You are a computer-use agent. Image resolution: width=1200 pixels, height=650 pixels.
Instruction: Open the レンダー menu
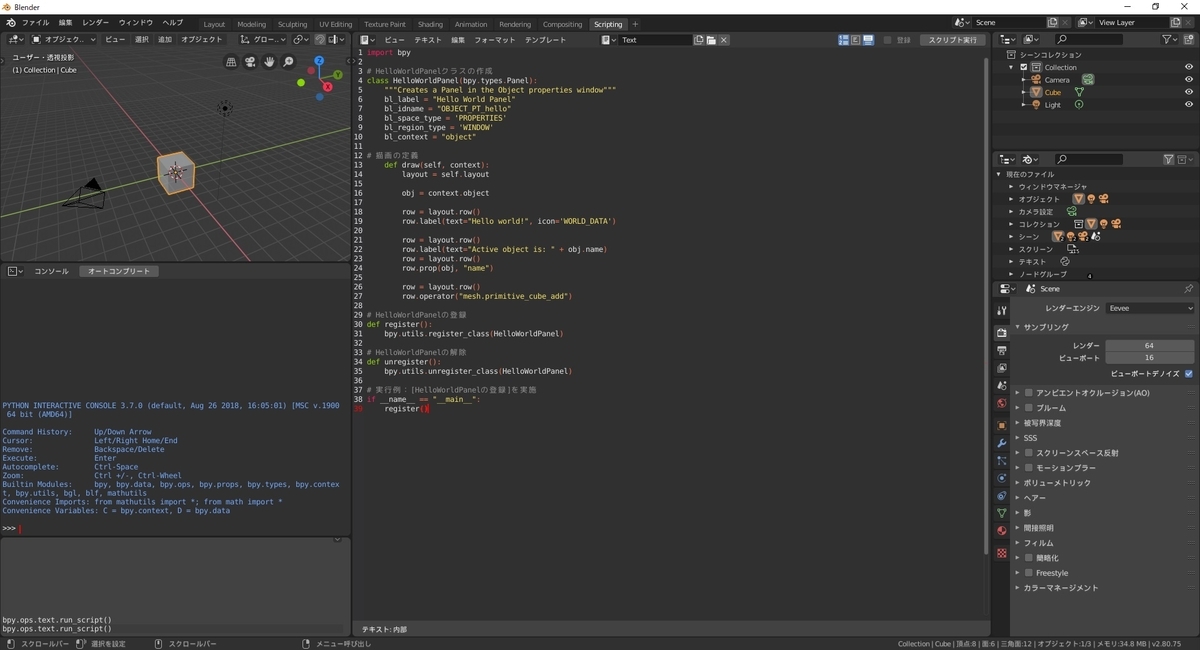coord(96,22)
